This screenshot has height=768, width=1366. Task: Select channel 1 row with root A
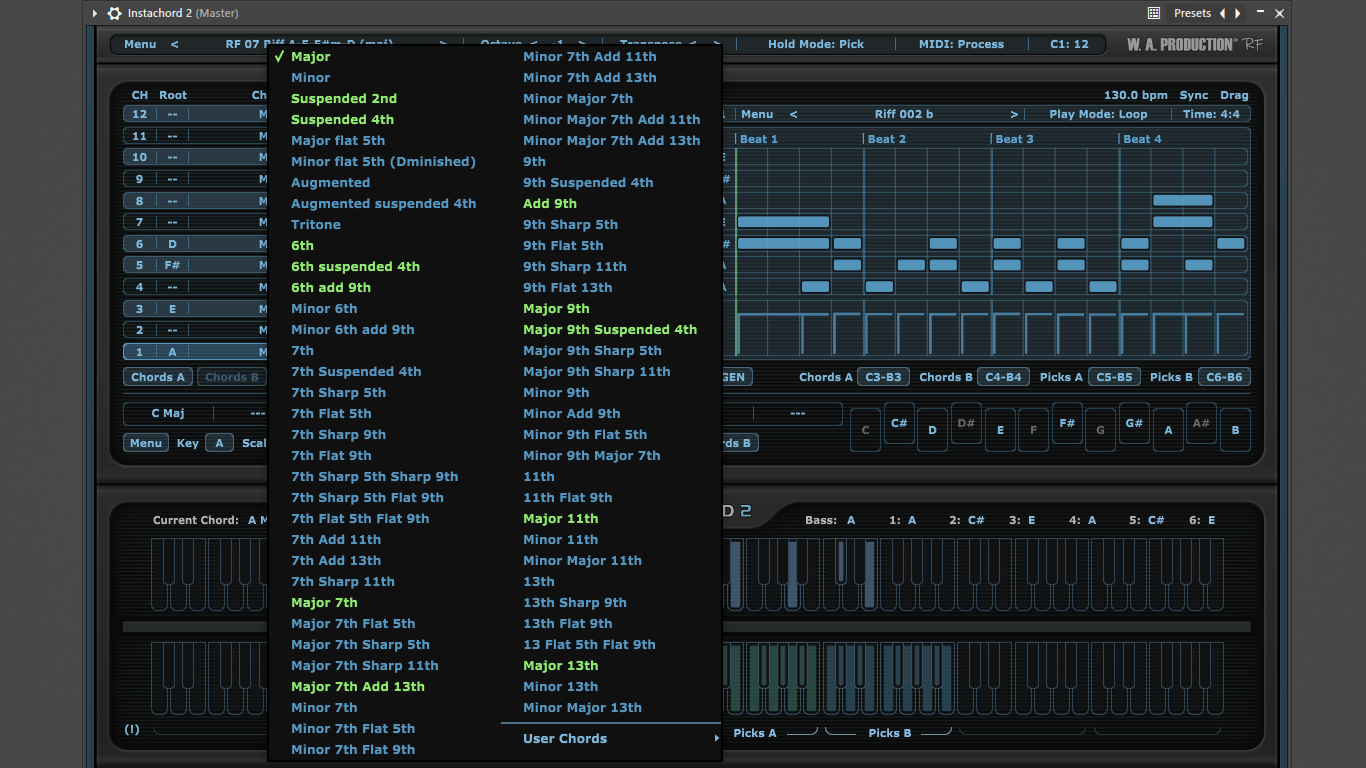click(x=195, y=352)
